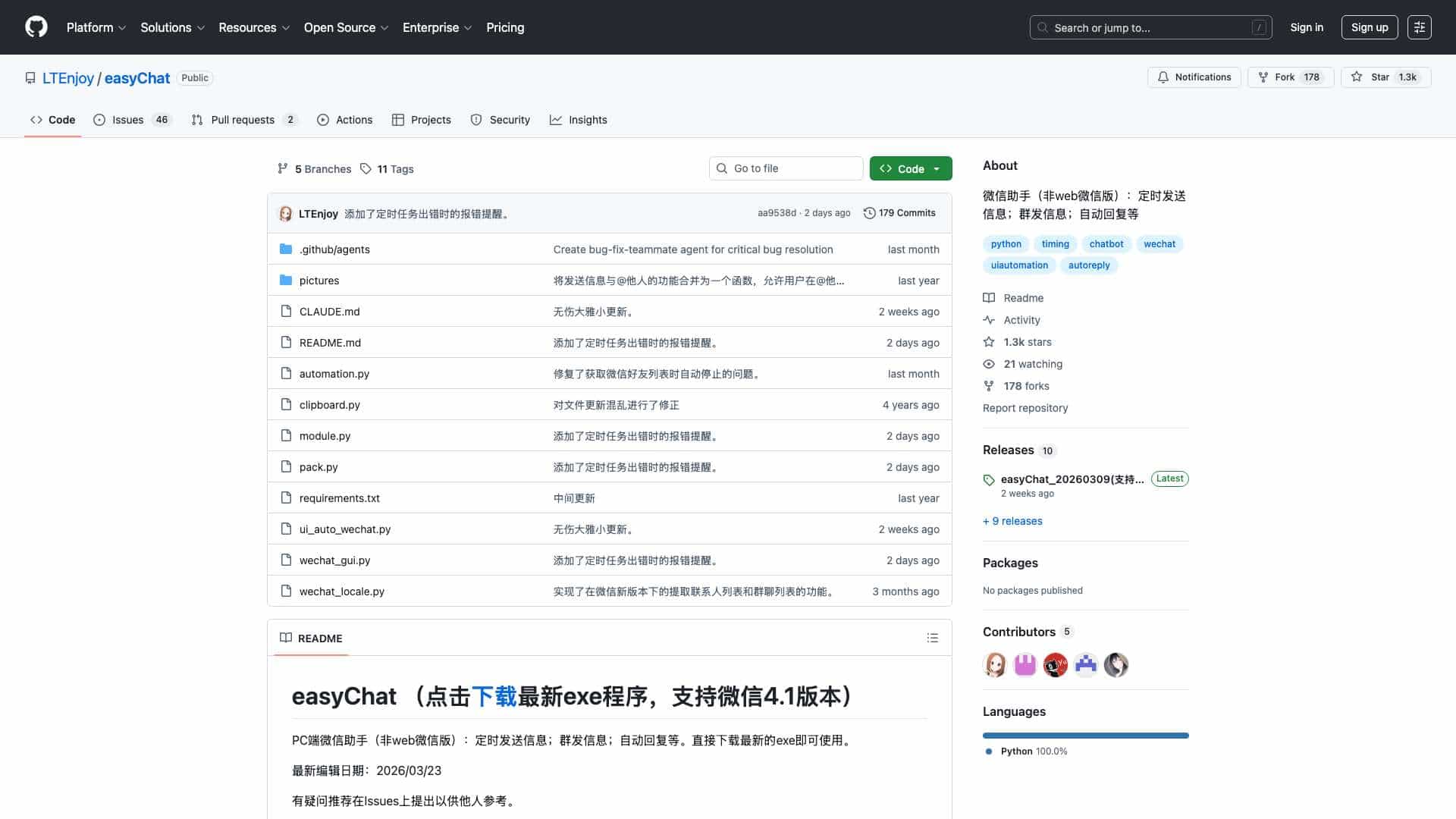Switch to the Pull requests tab
The height and width of the screenshot is (819, 1456).
click(244, 120)
